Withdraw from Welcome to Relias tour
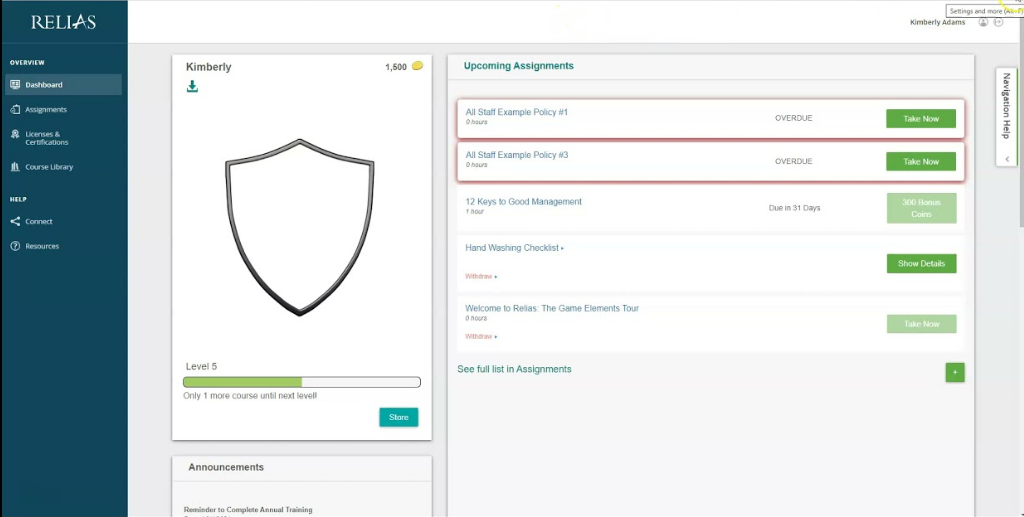Screen dimensions: 1024x517 click(x=481, y=337)
